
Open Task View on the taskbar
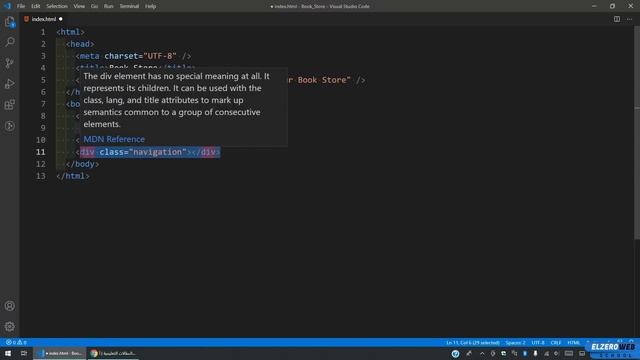(x=24, y=353)
